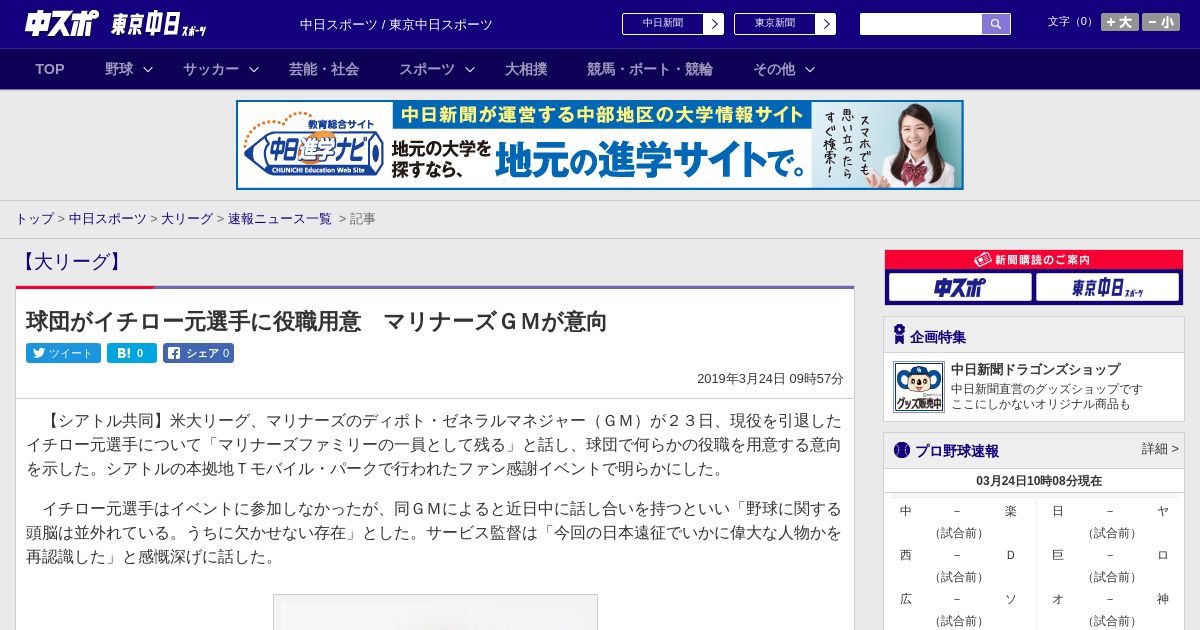
Task: Share article via Twitter ツイート button
Action: tap(63, 353)
